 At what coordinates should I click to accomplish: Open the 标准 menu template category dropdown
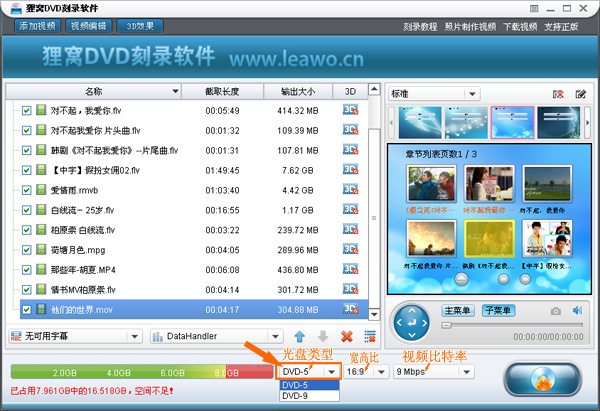pos(434,94)
